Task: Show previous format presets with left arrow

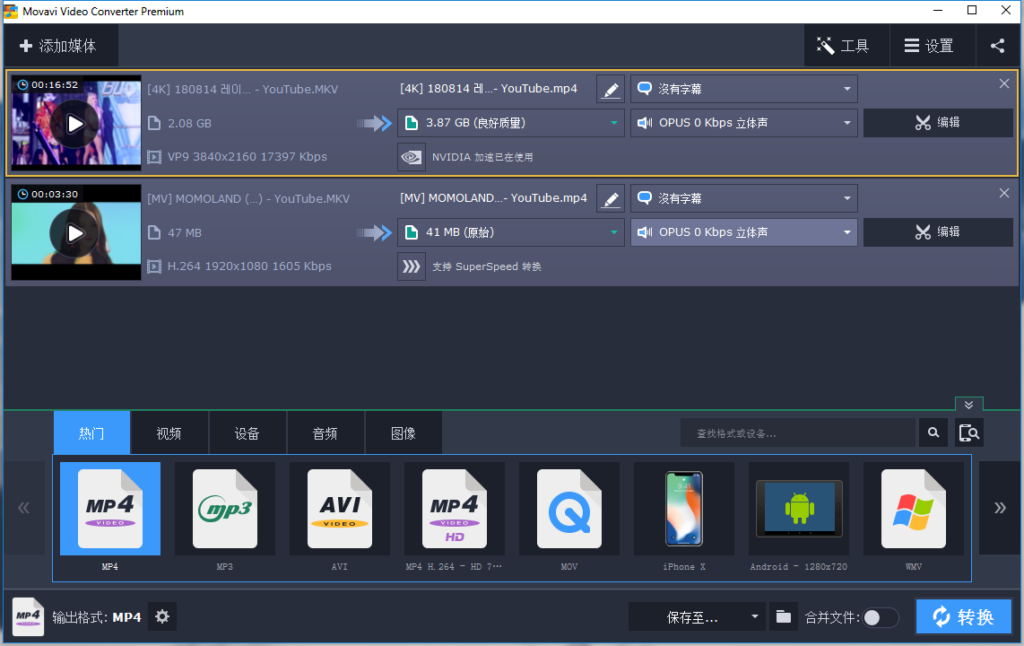Action: (24, 508)
